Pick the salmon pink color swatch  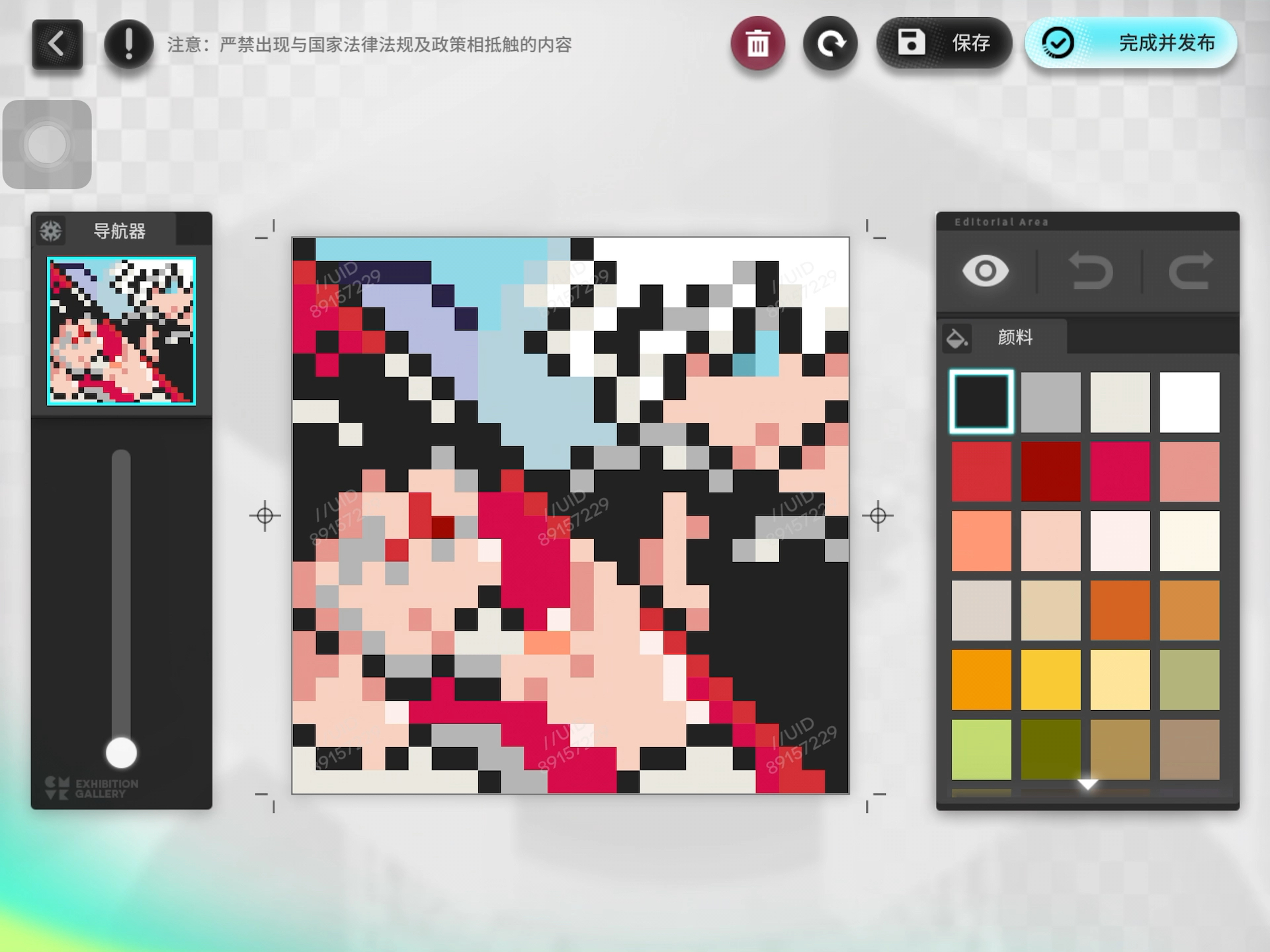1190,471
